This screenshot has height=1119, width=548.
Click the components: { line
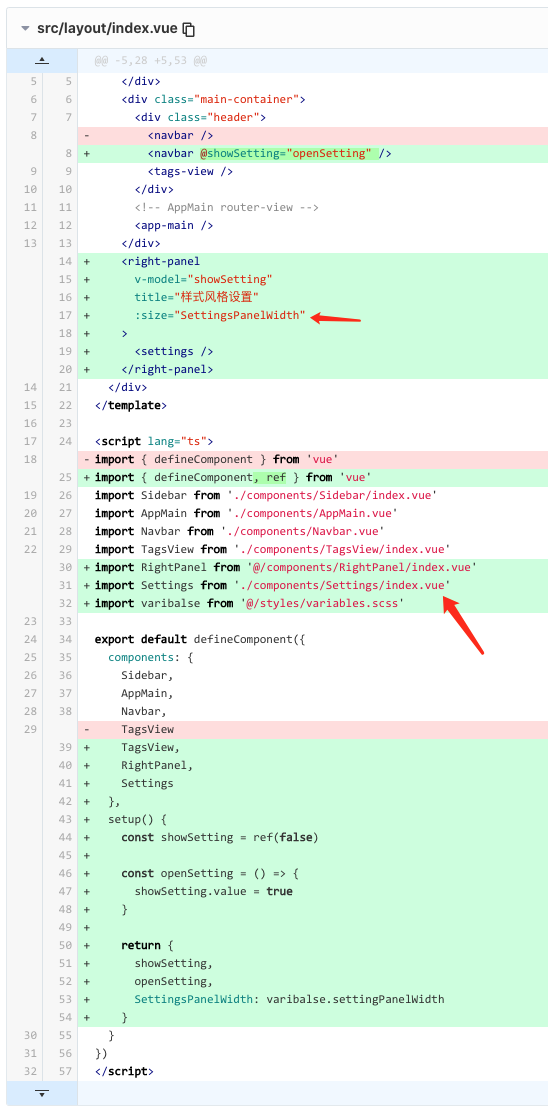point(313,657)
